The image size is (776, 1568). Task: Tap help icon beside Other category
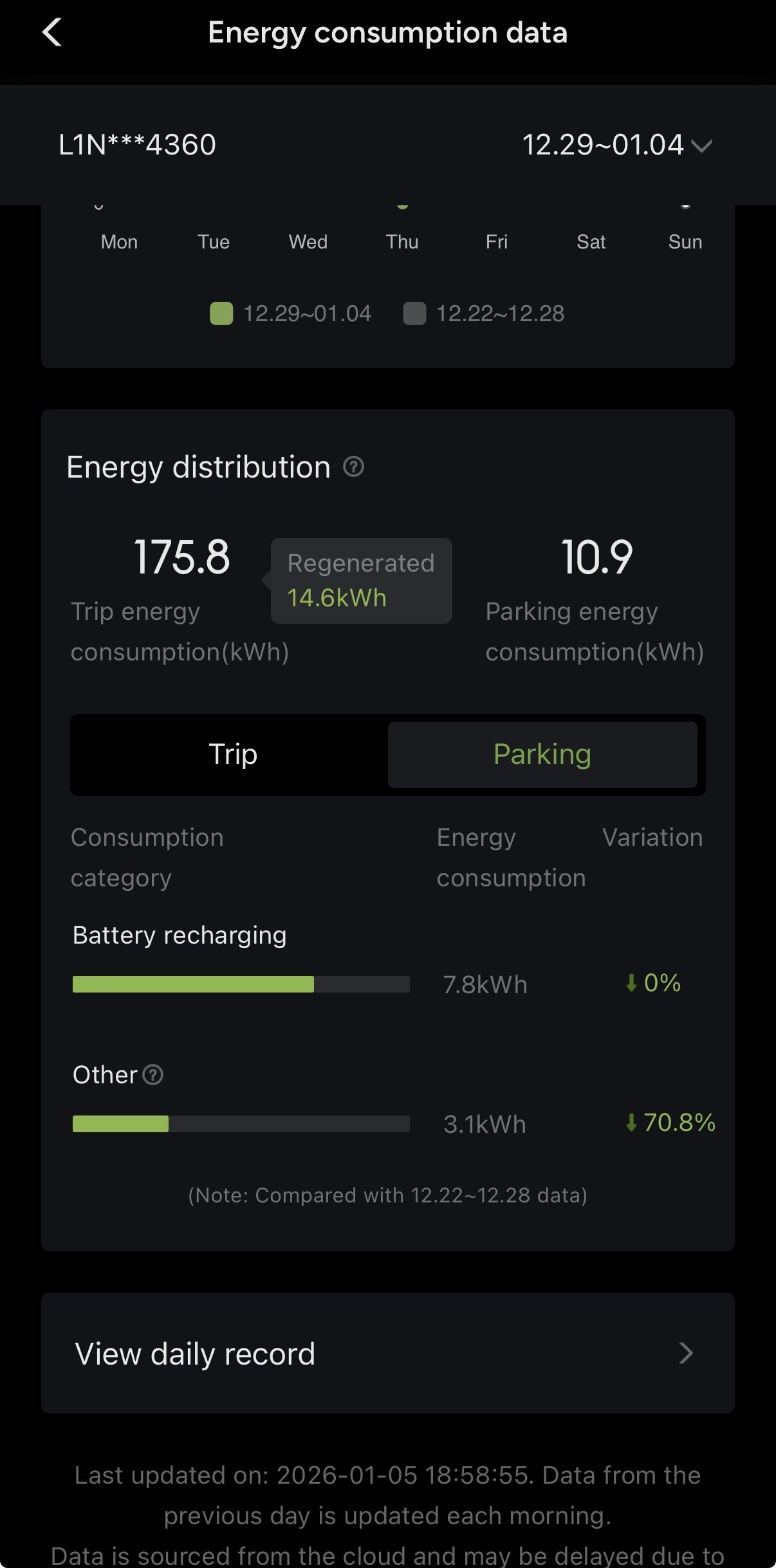[x=152, y=1074]
